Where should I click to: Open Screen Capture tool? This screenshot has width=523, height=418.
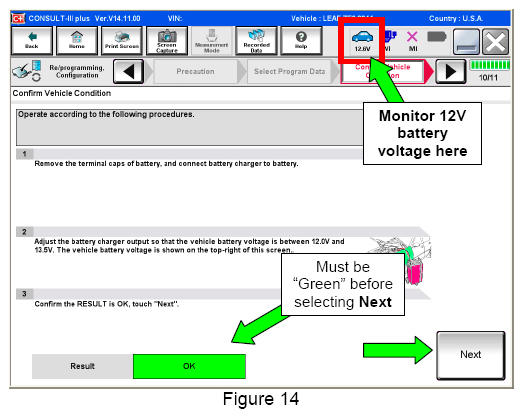tap(167, 41)
